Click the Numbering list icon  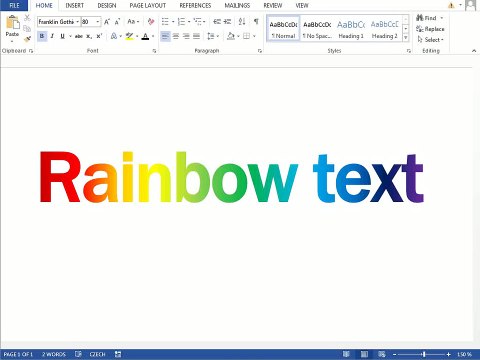[x=181, y=22]
